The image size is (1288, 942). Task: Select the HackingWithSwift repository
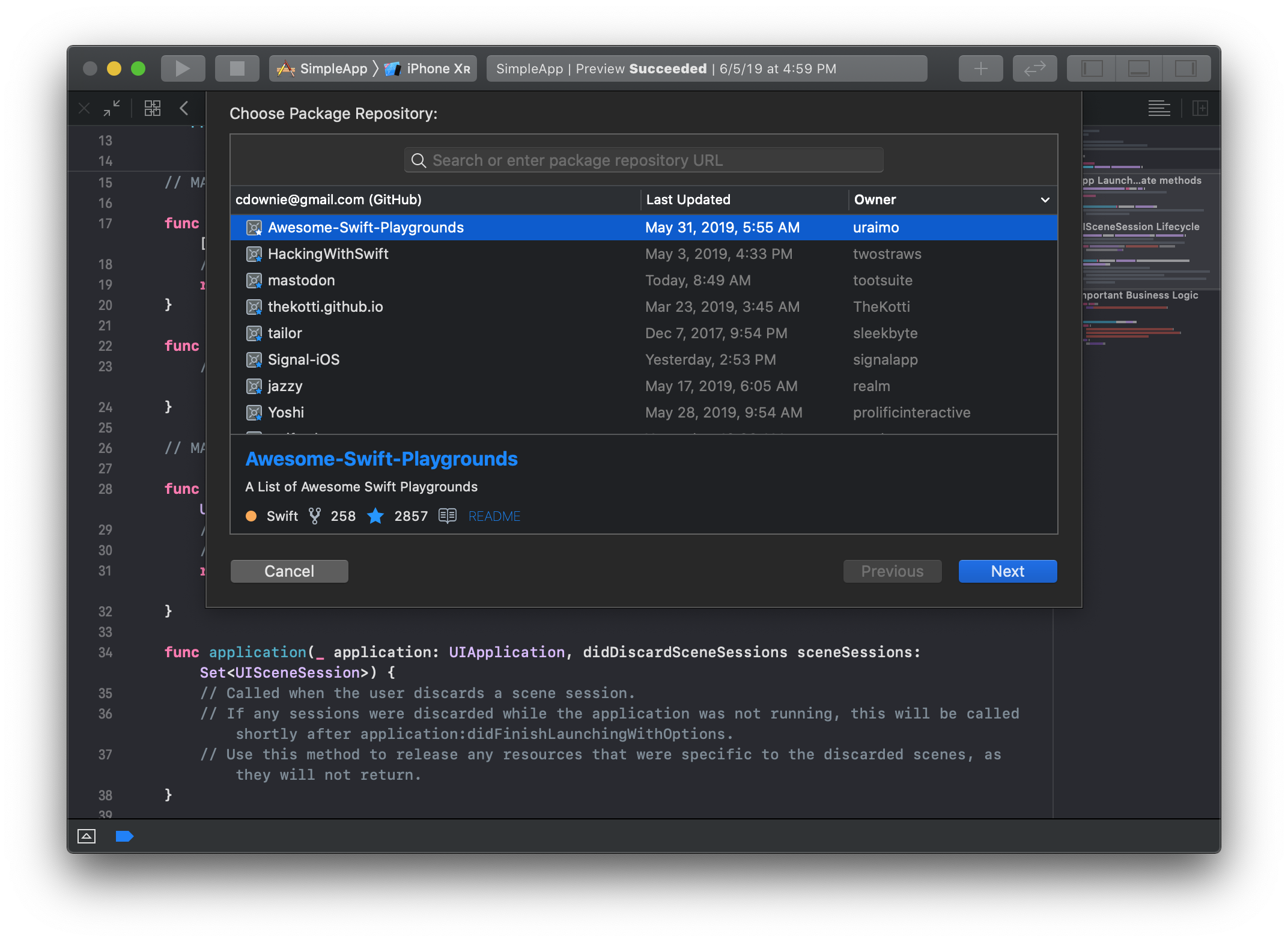(x=643, y=254)
